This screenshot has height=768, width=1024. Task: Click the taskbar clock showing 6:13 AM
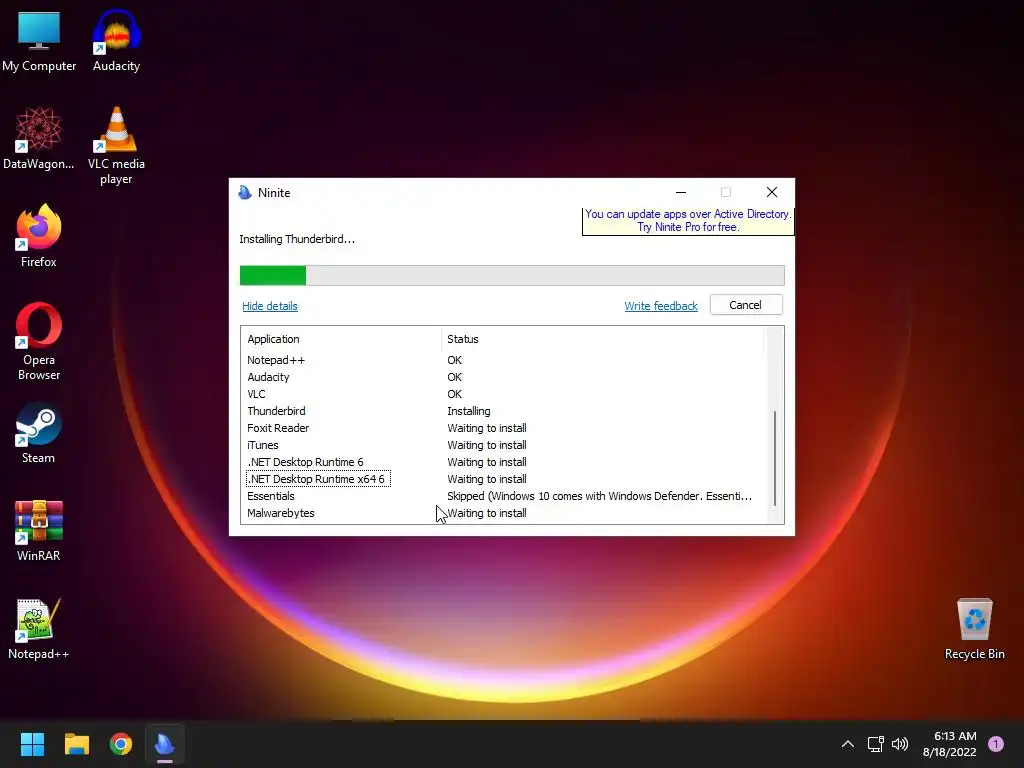tap(950, 744)
